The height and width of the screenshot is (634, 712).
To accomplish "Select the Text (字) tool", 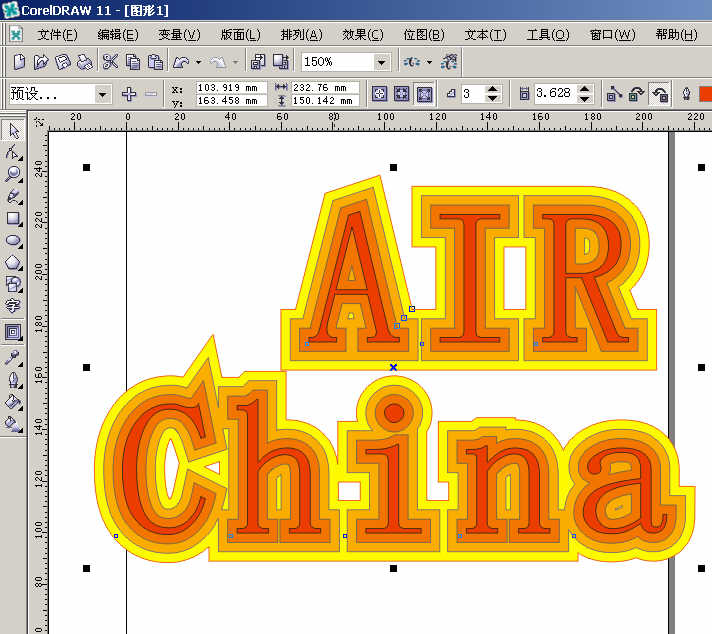I will [13, 306].
